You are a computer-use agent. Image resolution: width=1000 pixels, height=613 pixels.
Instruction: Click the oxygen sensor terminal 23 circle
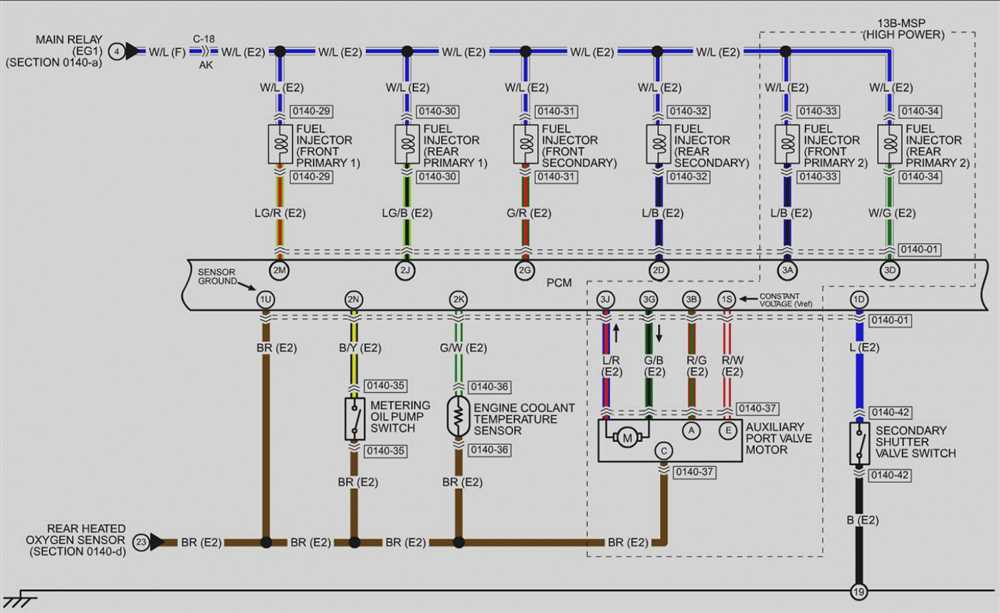(x=141, y=542)
